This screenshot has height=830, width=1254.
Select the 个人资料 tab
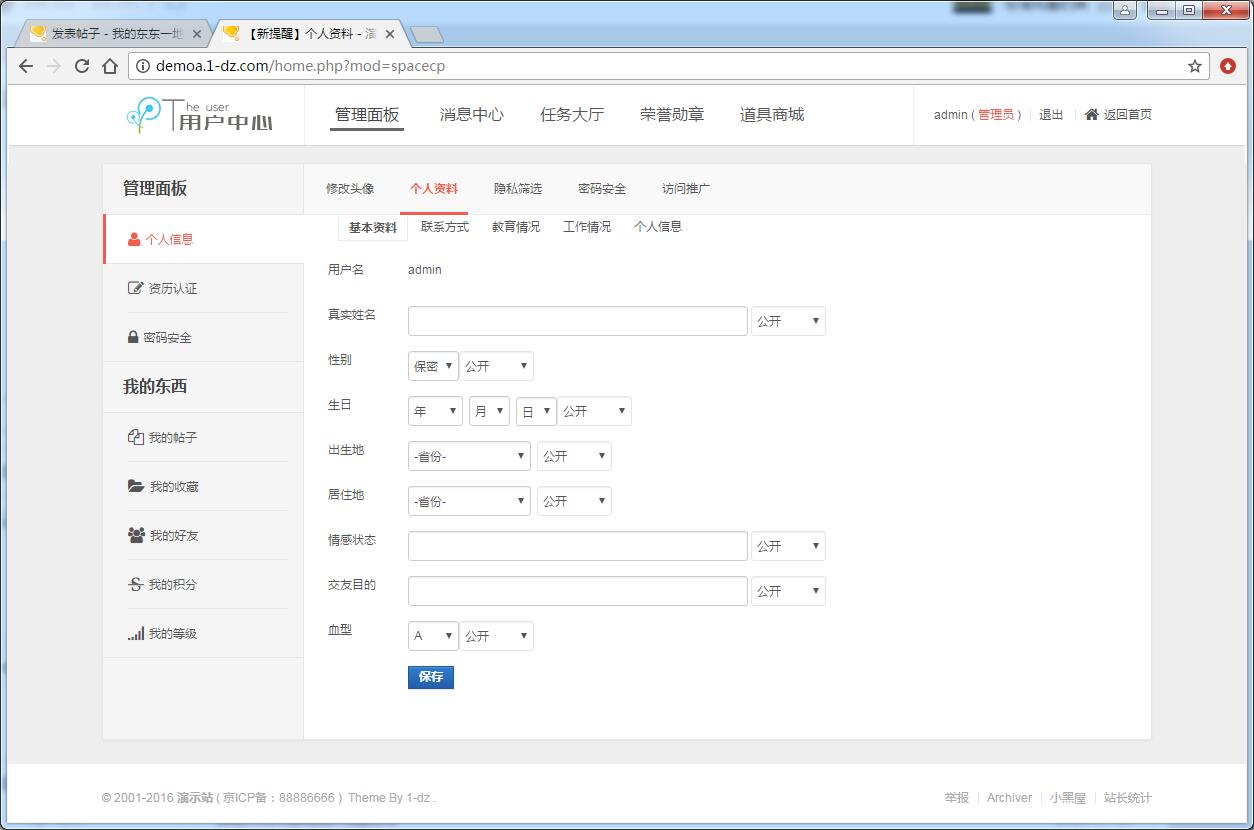point(434,188)
